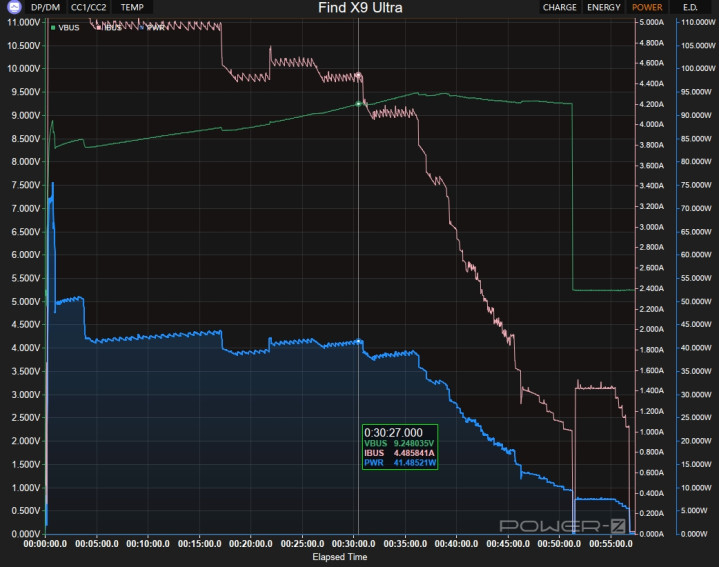
Task: Click the IBUS 4.485841A tooltip value
Action: pyautogui.click(x=414, y=453)
